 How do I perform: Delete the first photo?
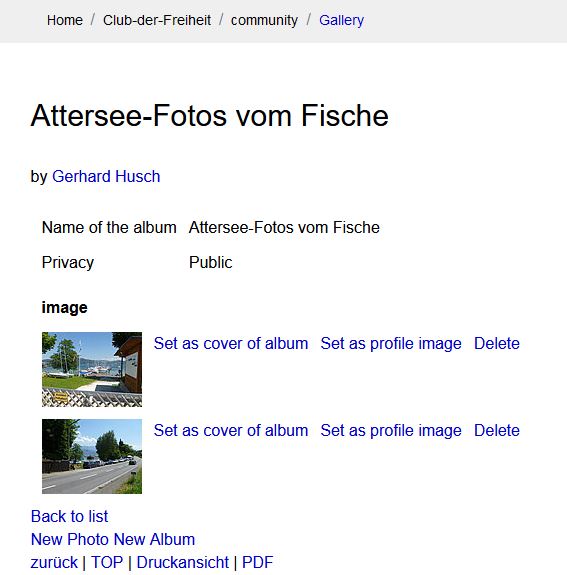(497, 344)
